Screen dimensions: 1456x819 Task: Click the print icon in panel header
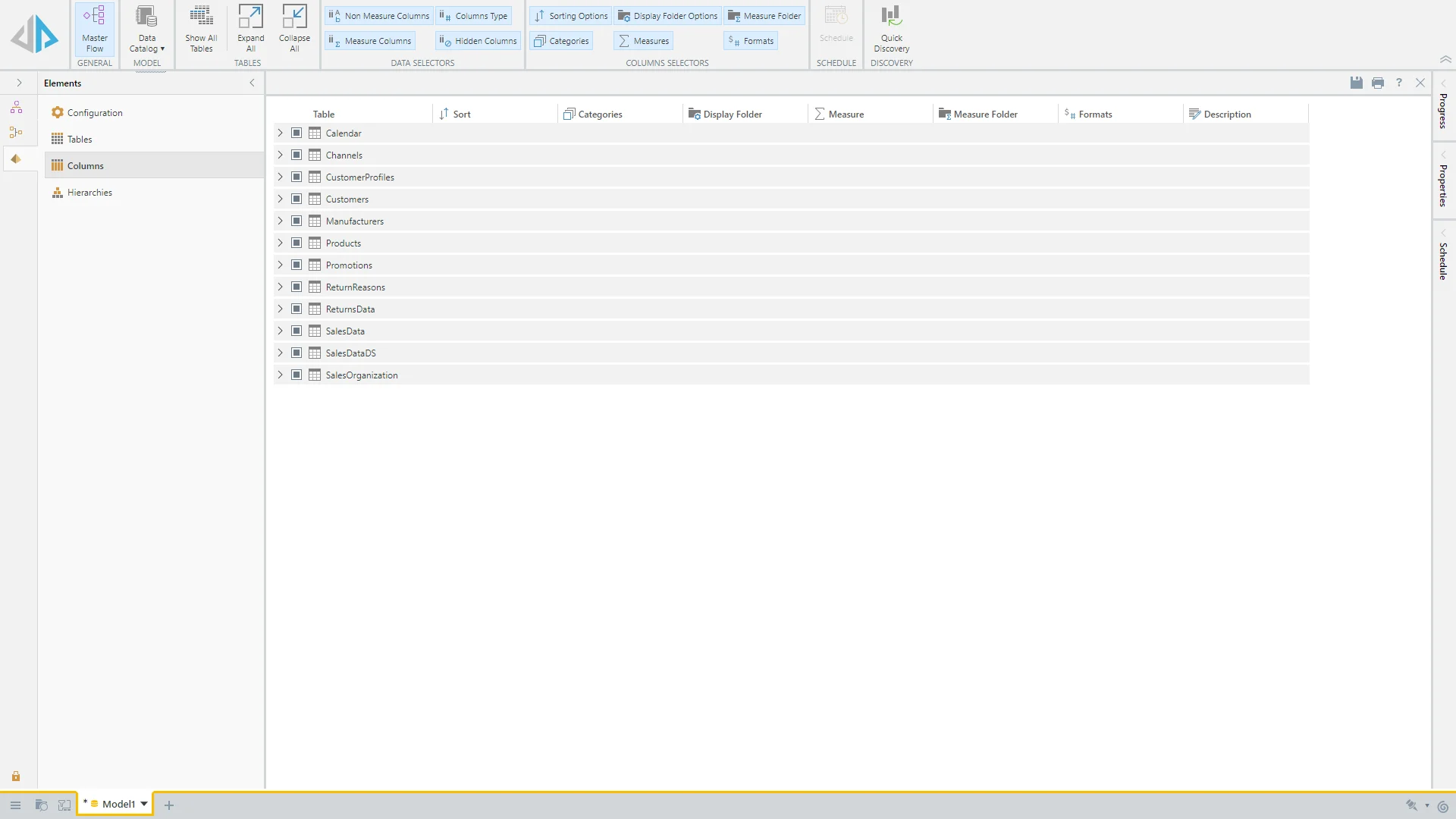pyautogui.click(x=1378, y=83)
